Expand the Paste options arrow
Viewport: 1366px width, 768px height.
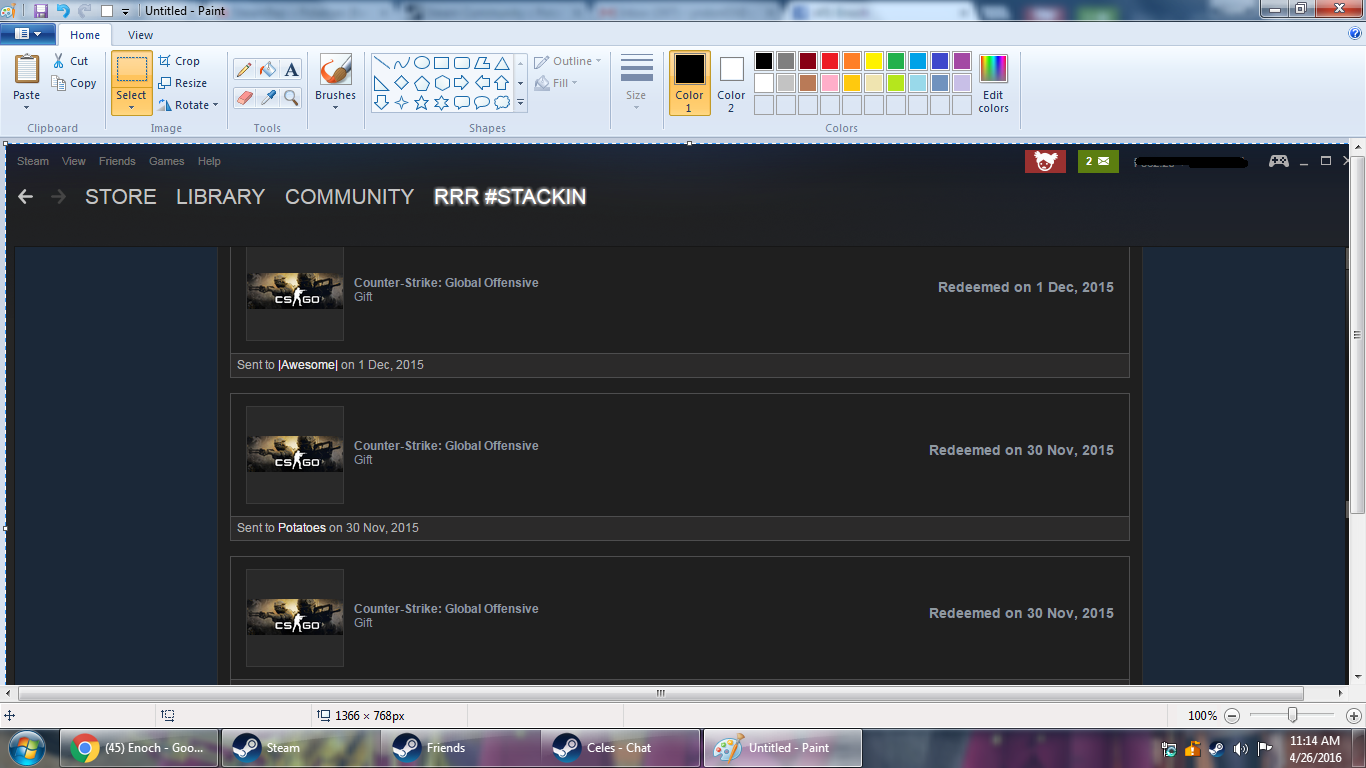point(27,107)
